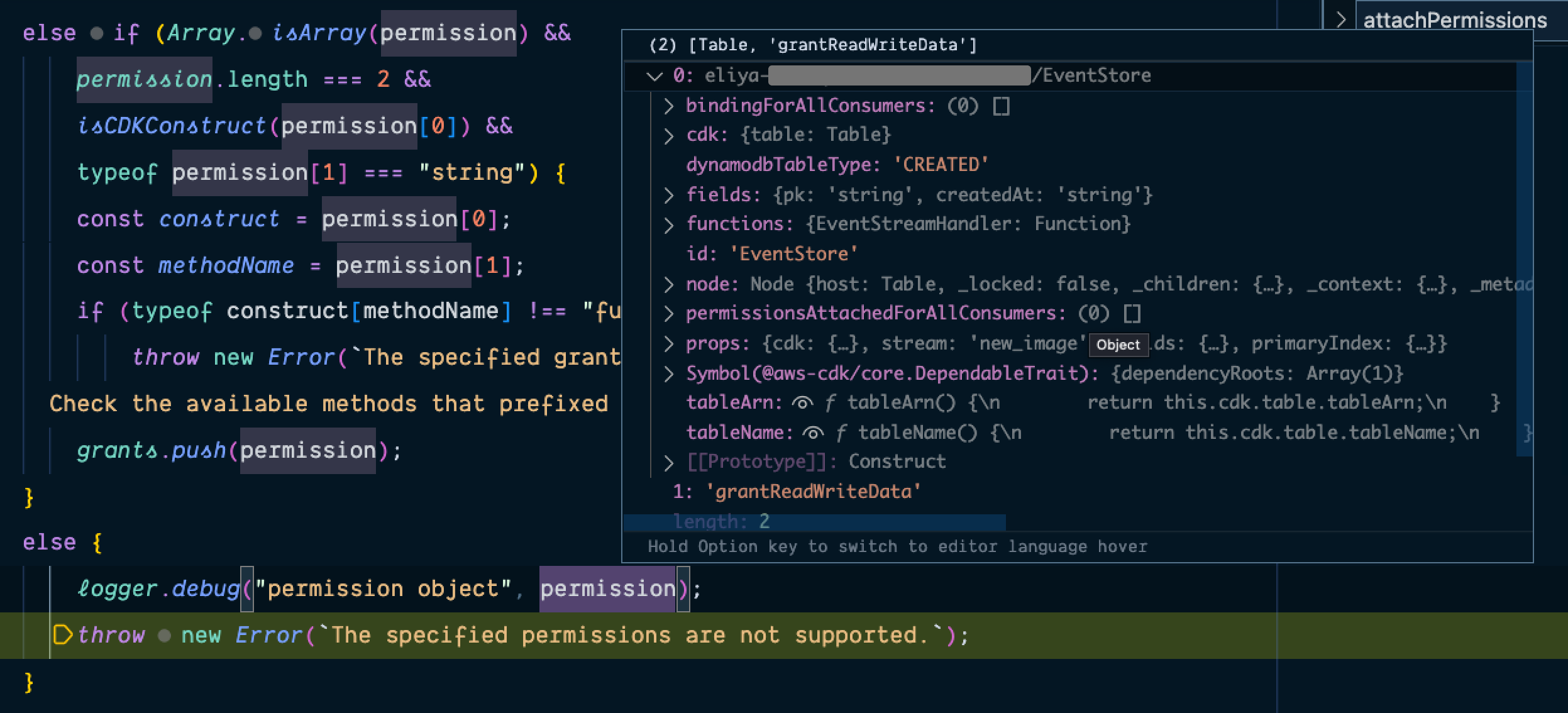Expand the node property
The image size is (1568, 713).
(x=669, y=283)
